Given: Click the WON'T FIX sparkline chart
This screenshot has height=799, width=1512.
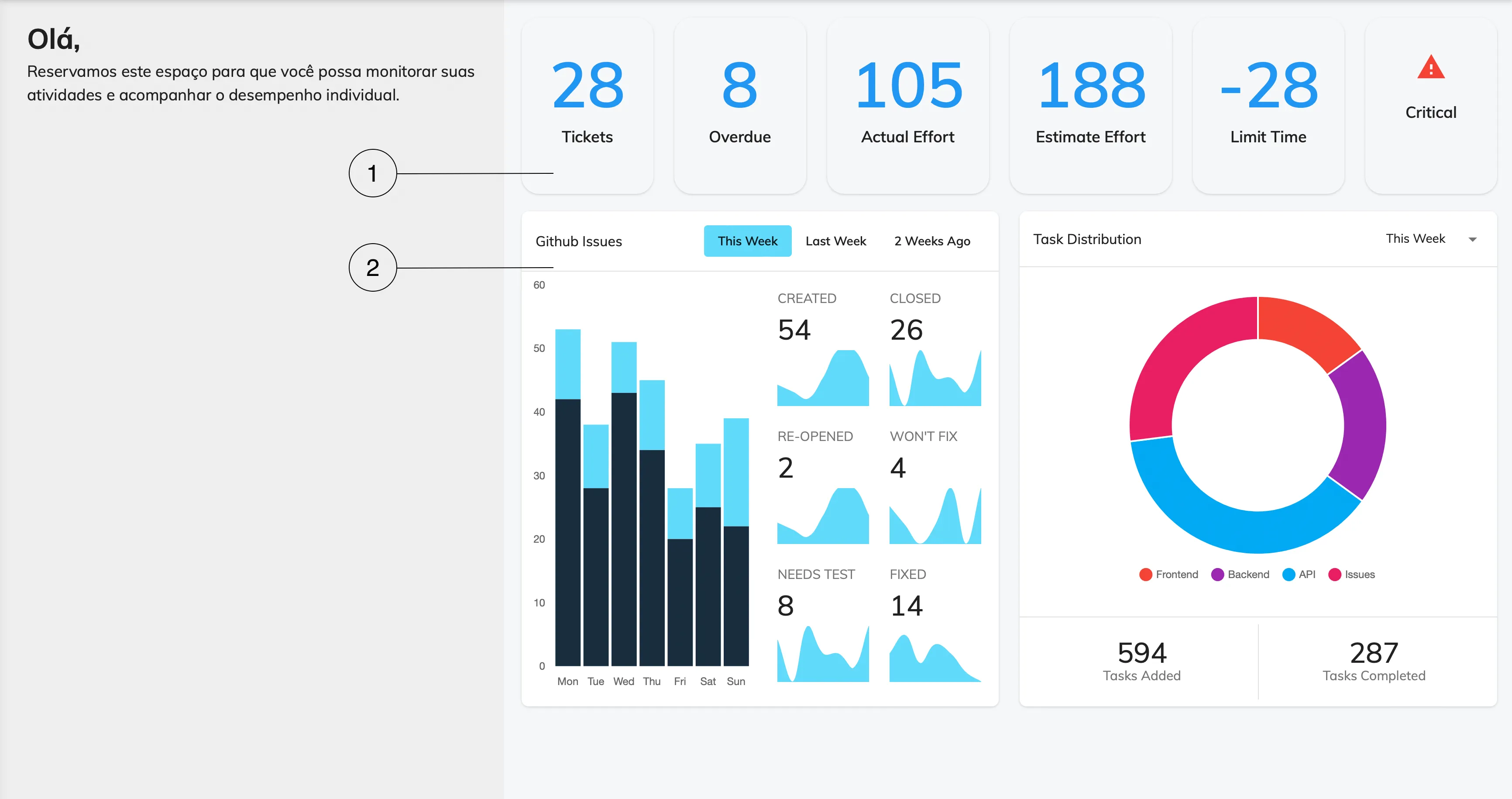Looking at the screenshot, I should pos(935,516).
